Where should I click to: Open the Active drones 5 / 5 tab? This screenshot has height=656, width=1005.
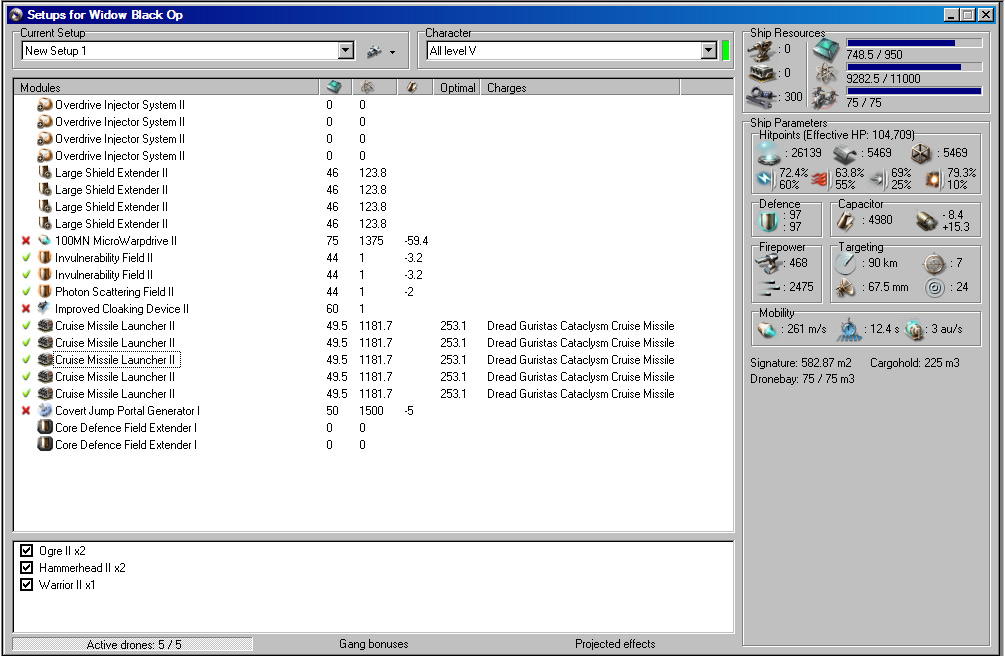[133, 644]
